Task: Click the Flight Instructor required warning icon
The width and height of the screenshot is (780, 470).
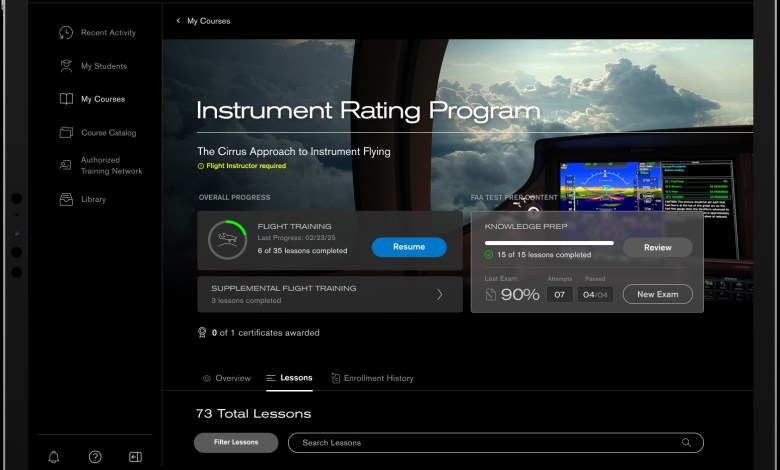Action: pos(201,166)
